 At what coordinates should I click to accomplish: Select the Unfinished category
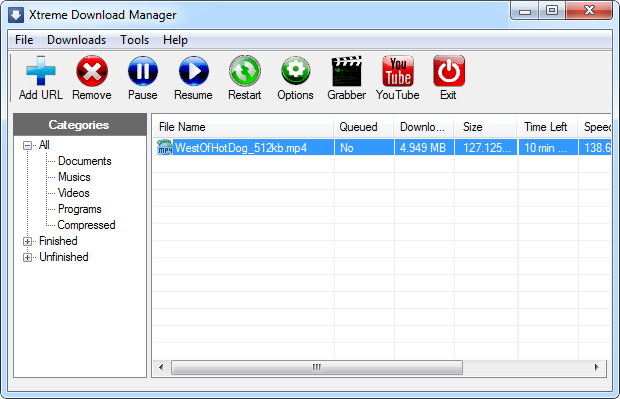pyautogui.click(x=64, y=257)
